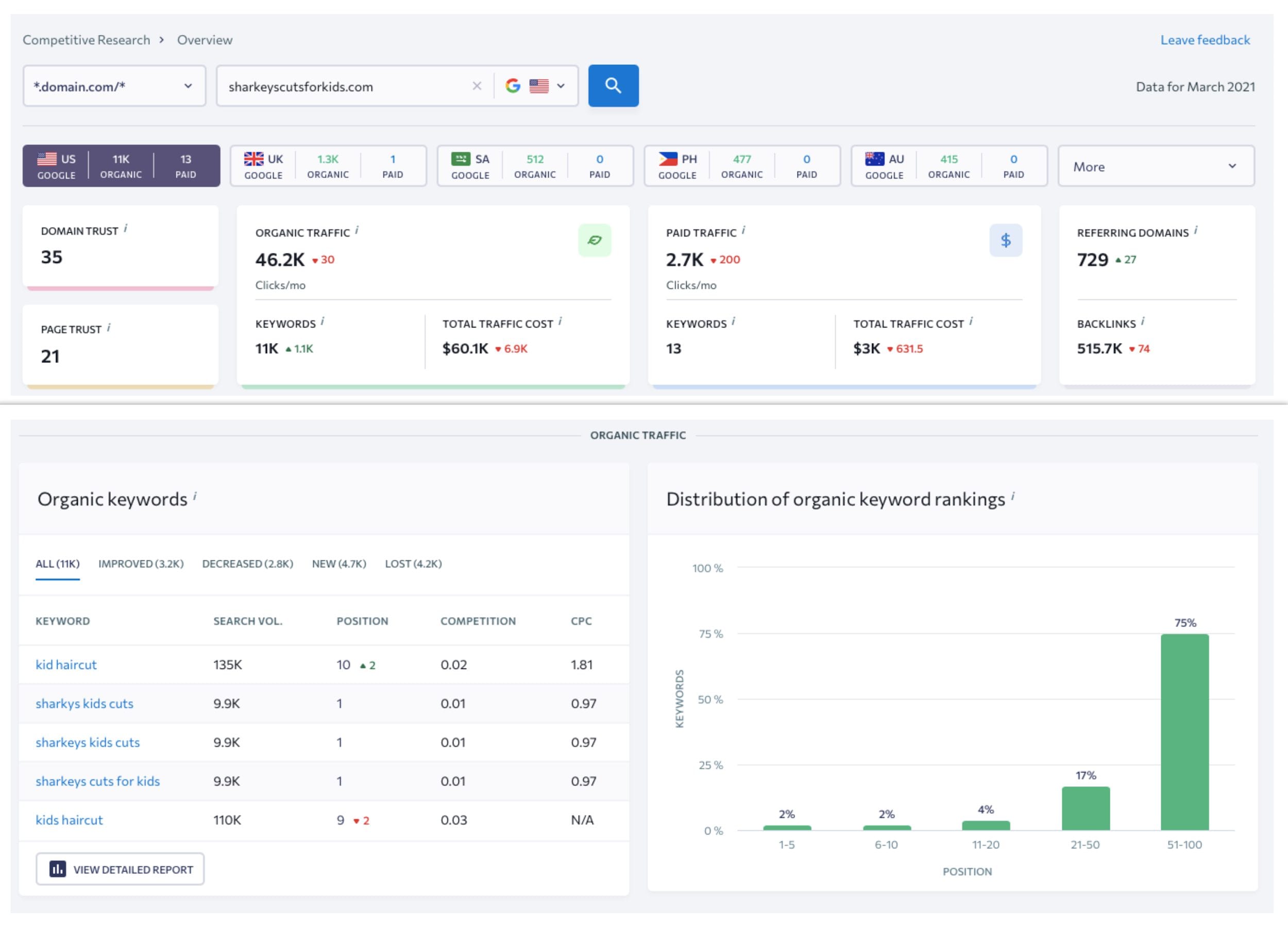This screenshot has width=1288, height=927.
Task: Show info icon beside Referring Domains
Action: 1195,230
